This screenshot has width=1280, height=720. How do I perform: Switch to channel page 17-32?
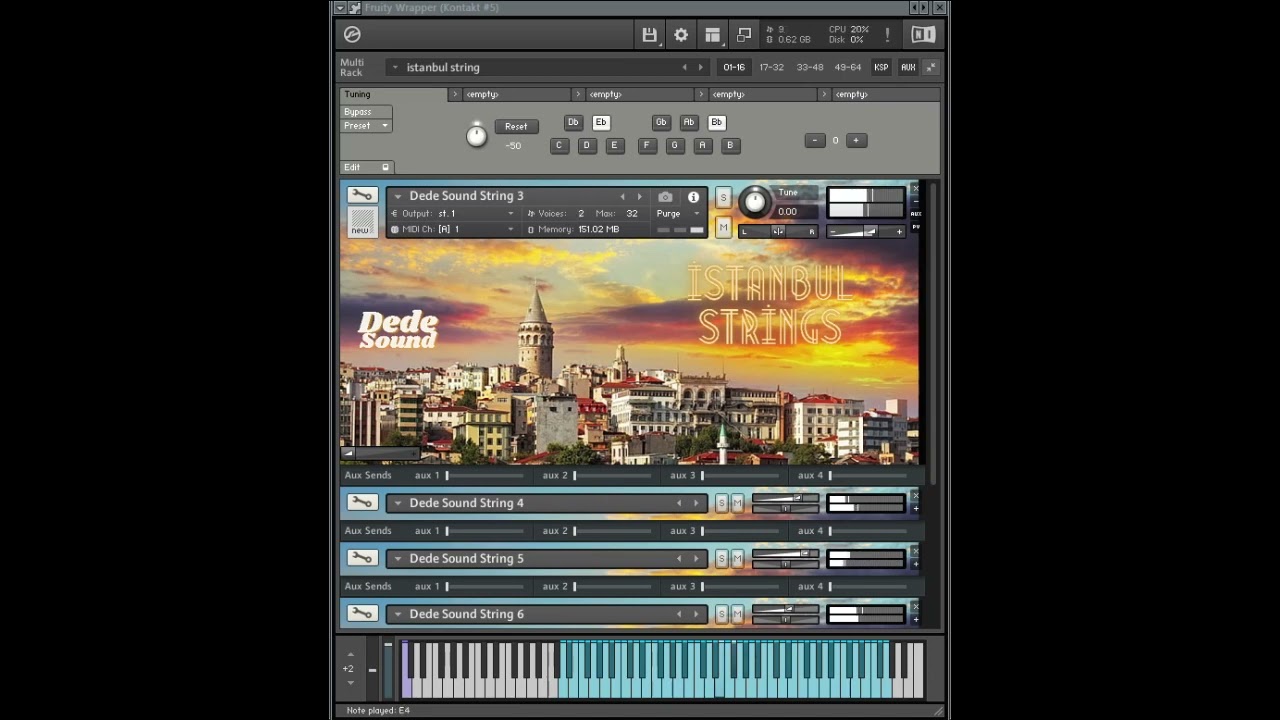771,67
